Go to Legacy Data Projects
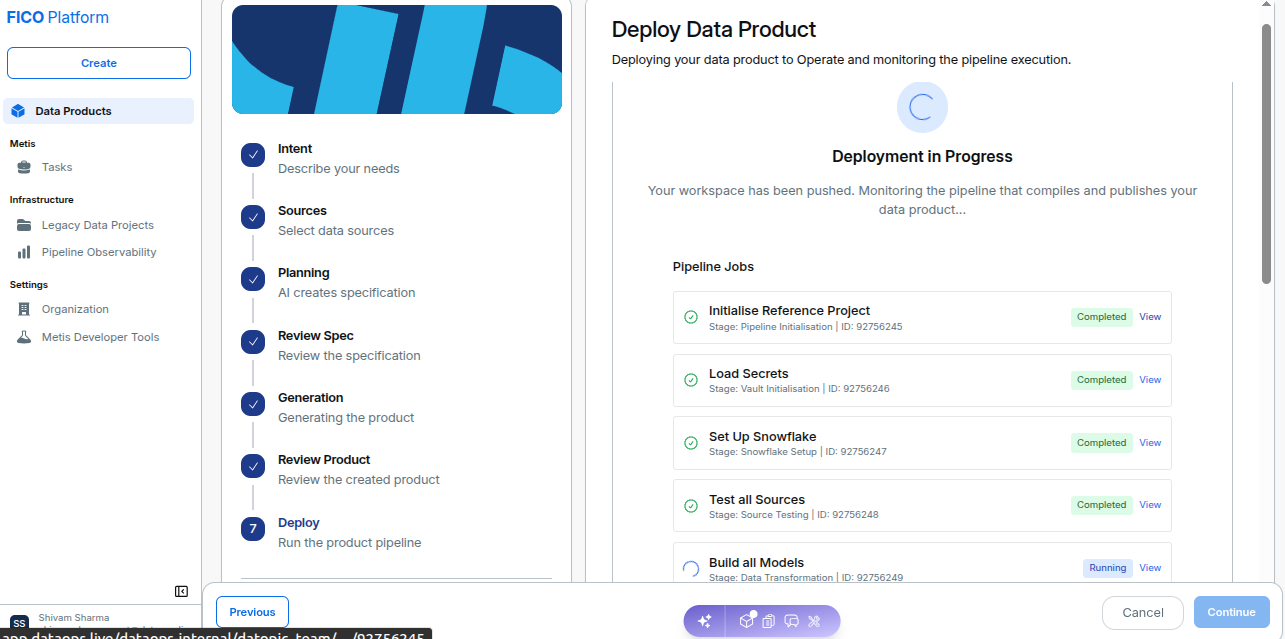1285x639 pixels. point(98,225)
